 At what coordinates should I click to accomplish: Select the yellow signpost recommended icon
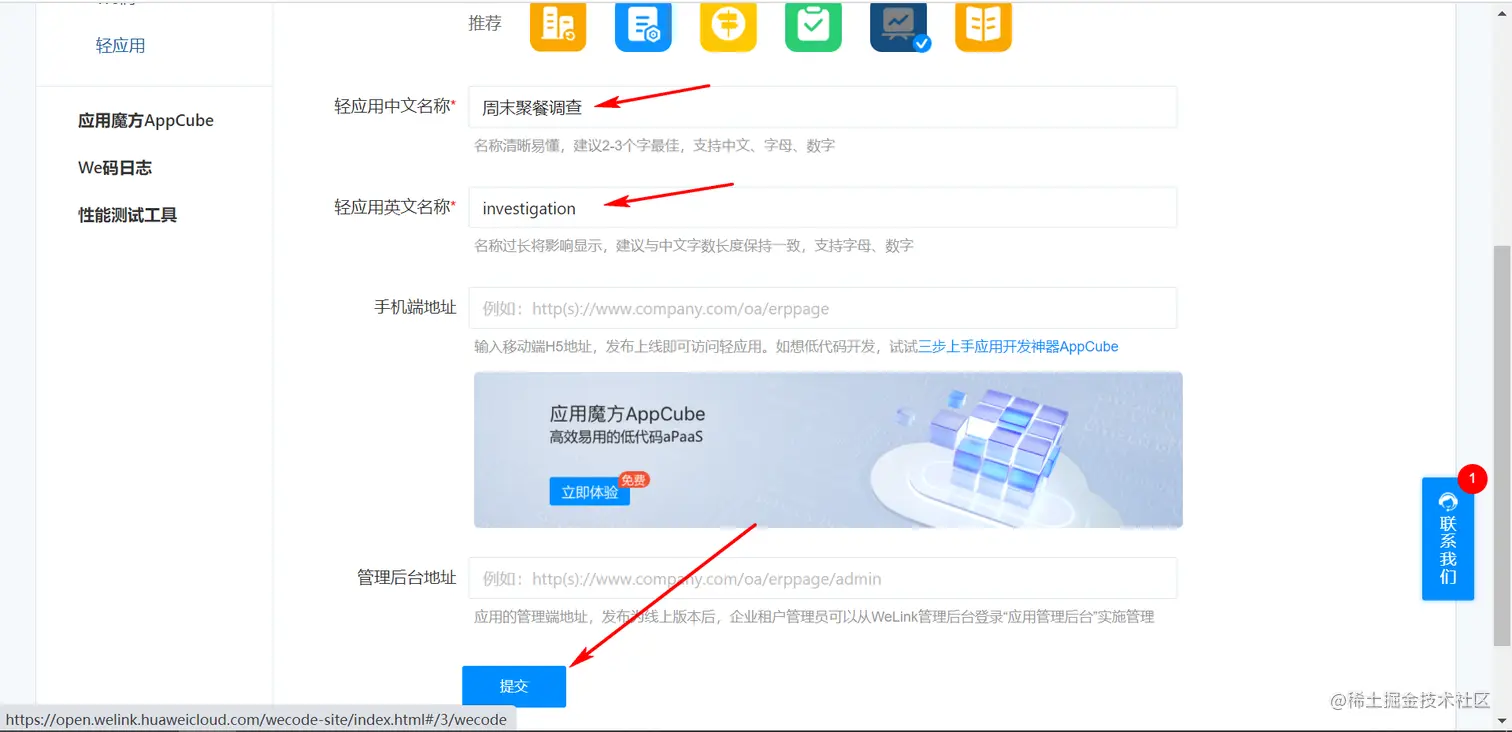[728, 26]
